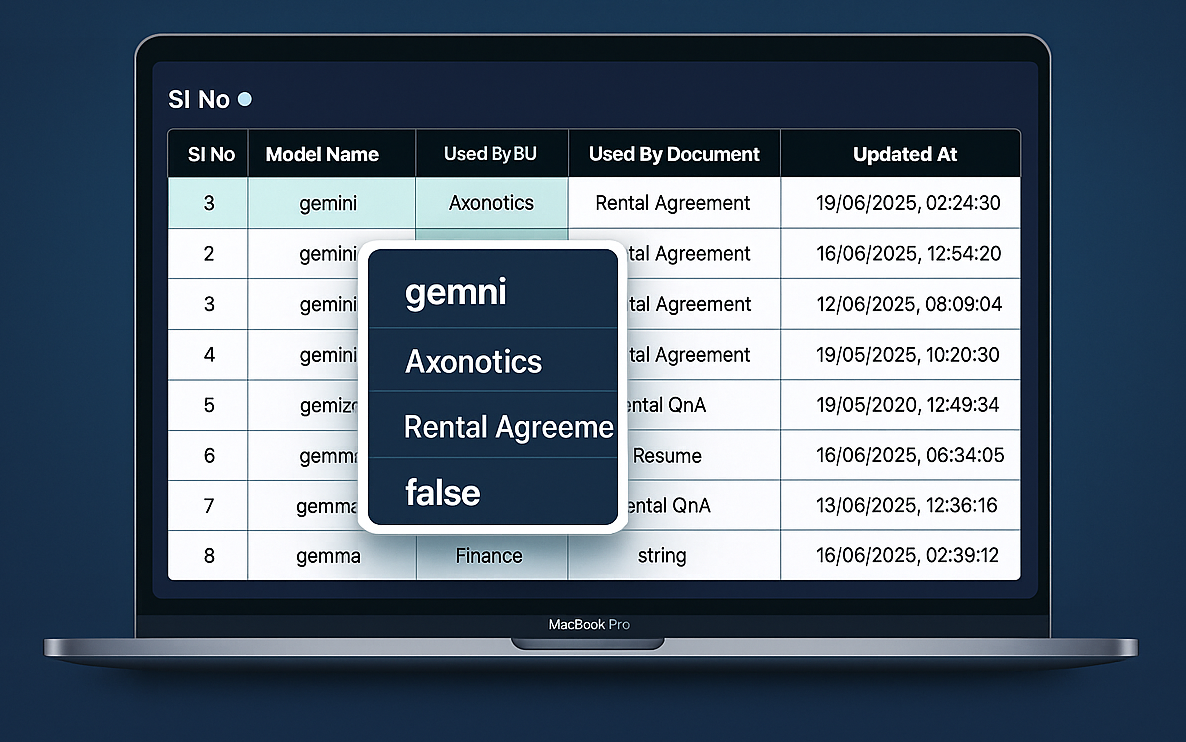Select 'Axonotics' in the popup card
This screenshot has width=1186, height=742.
click(x=473, y=361)
